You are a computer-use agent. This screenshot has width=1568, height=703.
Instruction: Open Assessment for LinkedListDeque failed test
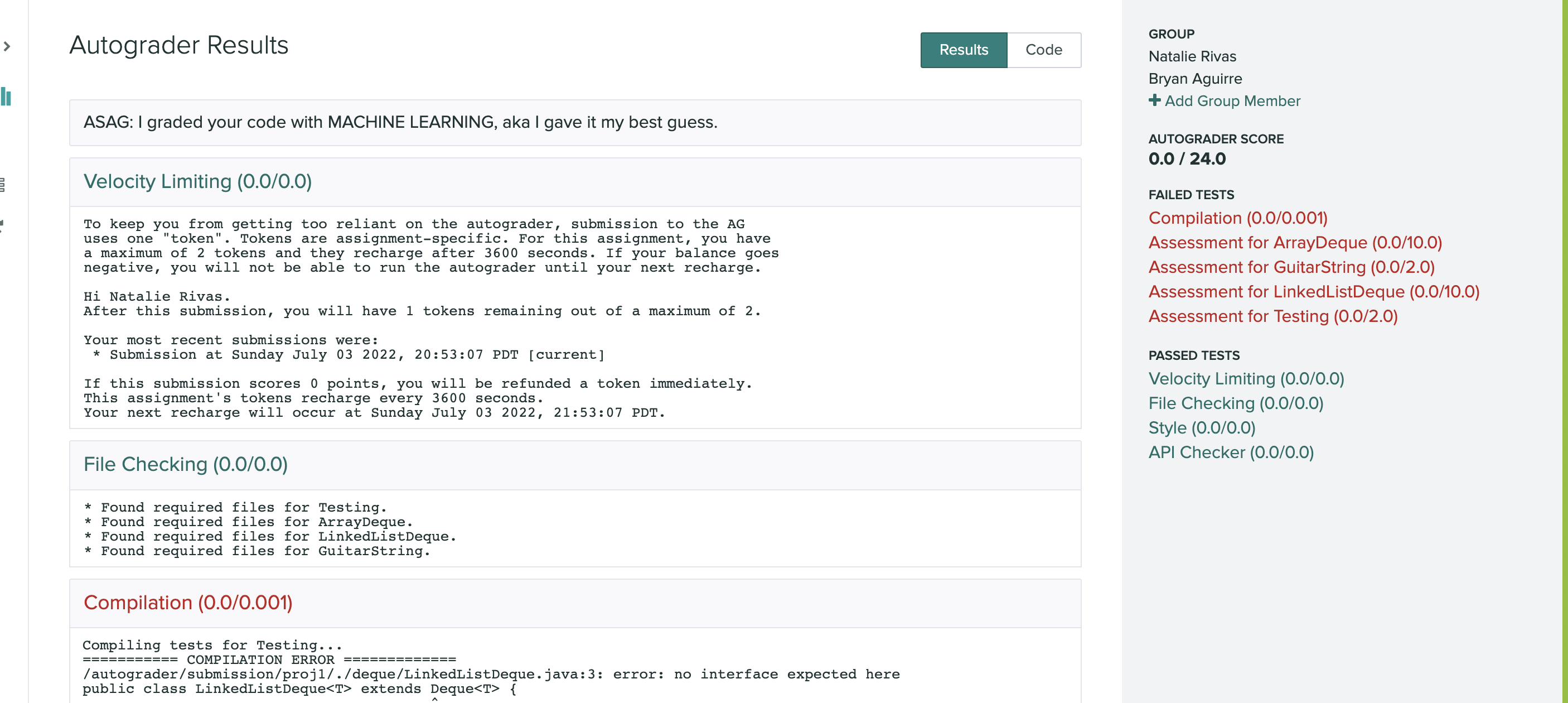point(1314,292)
